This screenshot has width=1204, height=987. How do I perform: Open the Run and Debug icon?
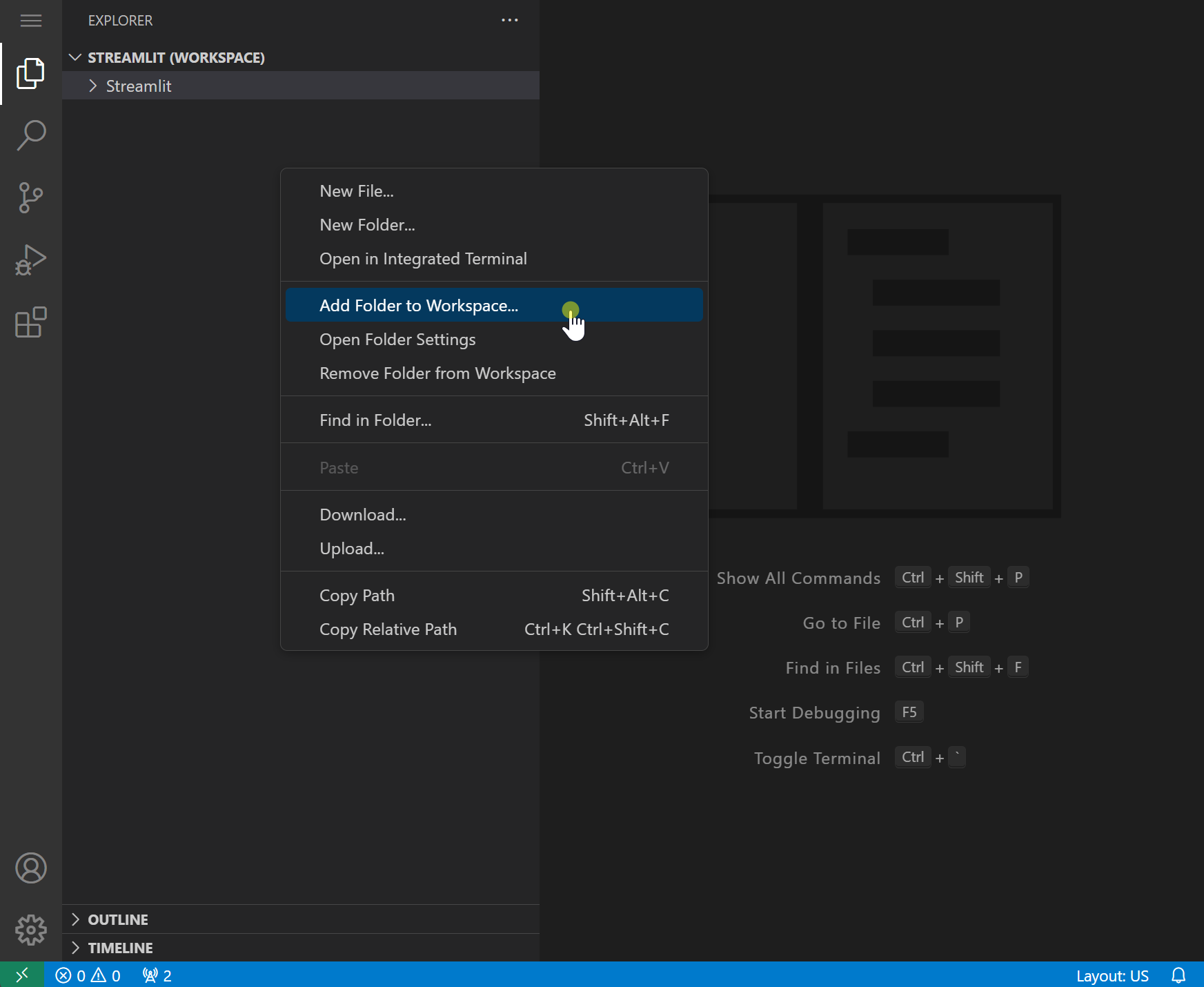click(x=31, y=260)
